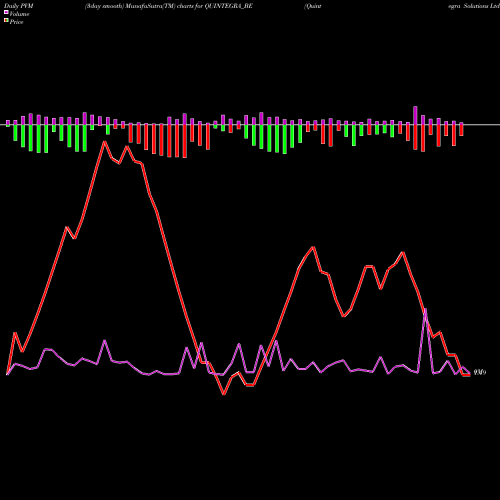Click the value label at the lines' right end
This screenshot has height=500, width=500.
tap(480, 372)
